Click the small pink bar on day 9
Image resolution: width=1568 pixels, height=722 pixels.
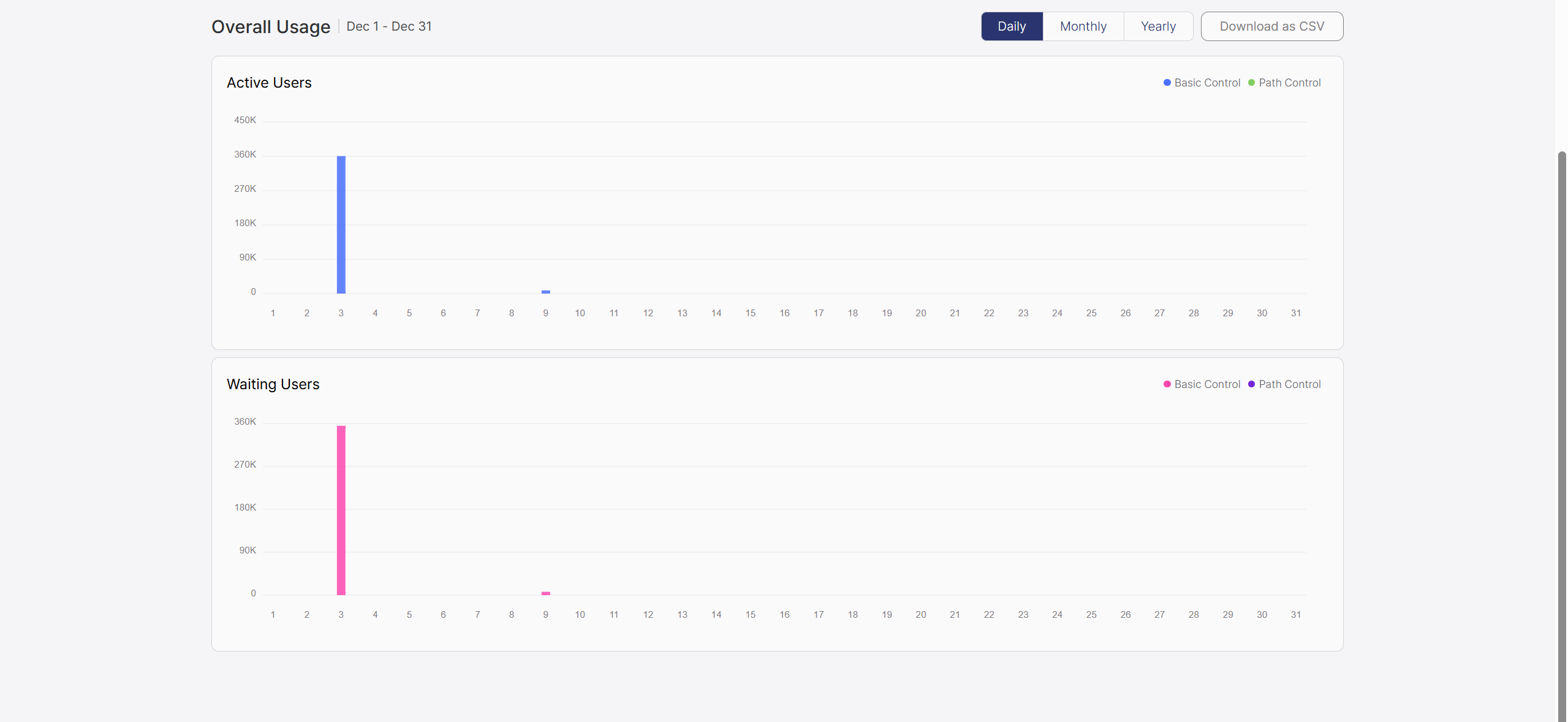(x=545, y=593)
